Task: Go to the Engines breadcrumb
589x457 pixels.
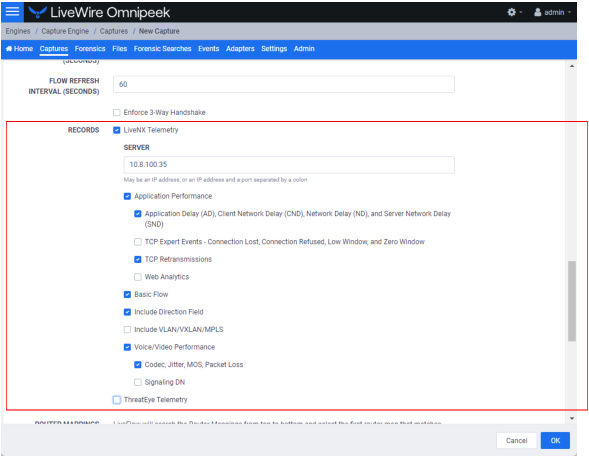Action: click(x=18, y=31)
